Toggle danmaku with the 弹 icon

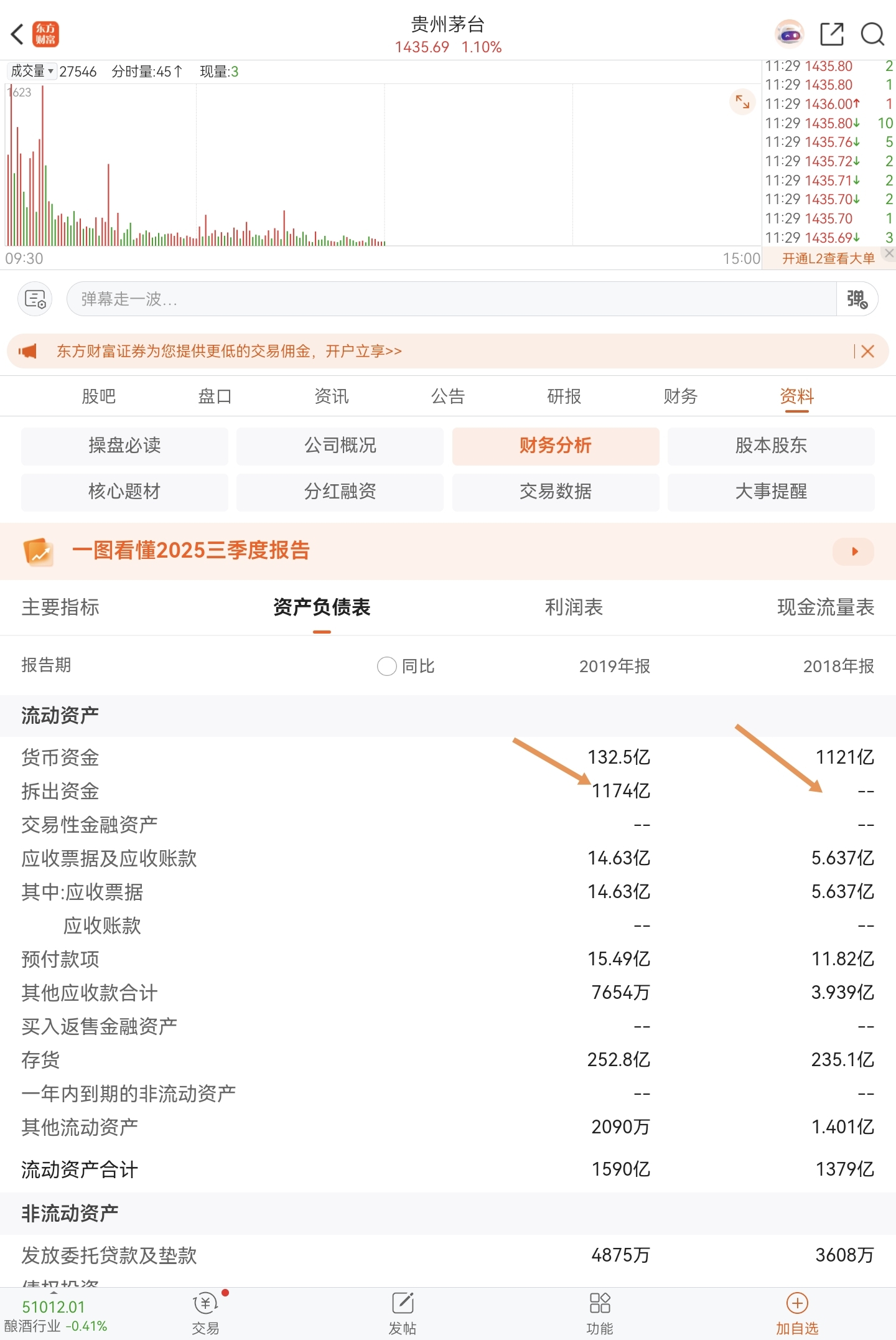coord(857,299)
